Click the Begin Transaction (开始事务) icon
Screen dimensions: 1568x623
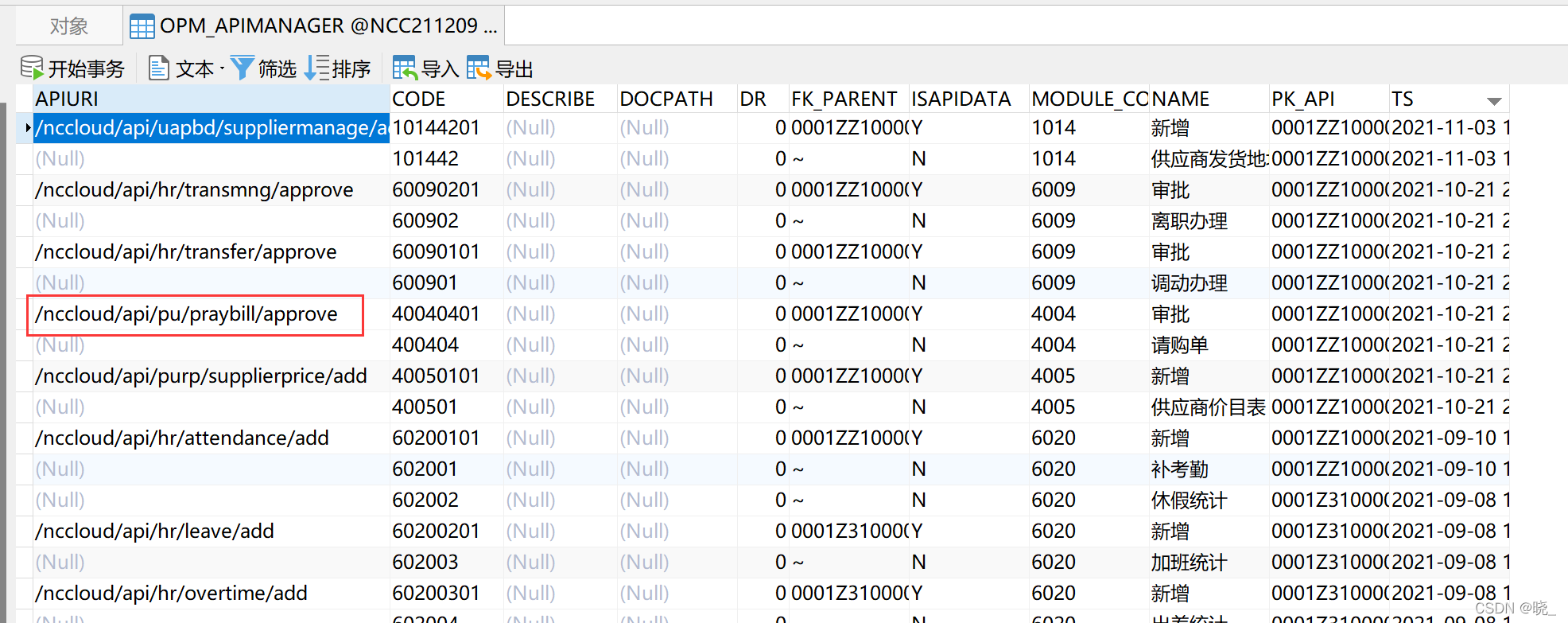32,68
